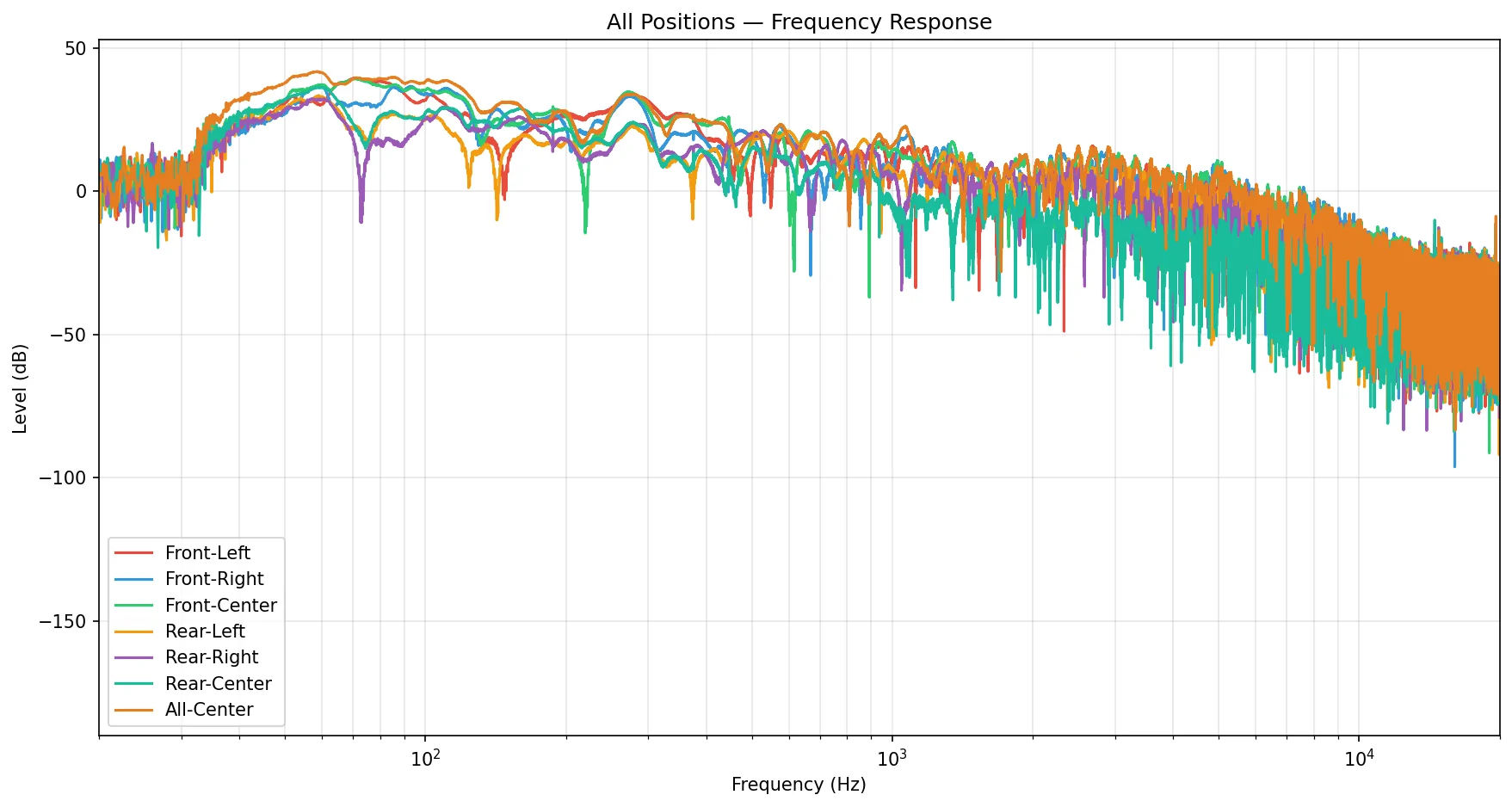Select the Front-Left legend label
Image resolution: width=1512 pixels, height=807 pixels.
tap(207, 553)
